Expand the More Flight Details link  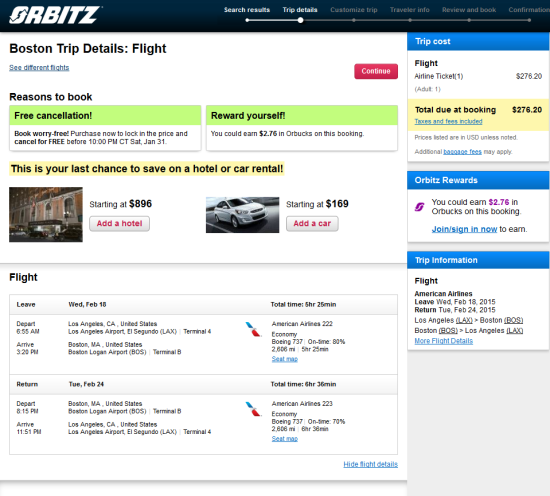coord(444,341)
